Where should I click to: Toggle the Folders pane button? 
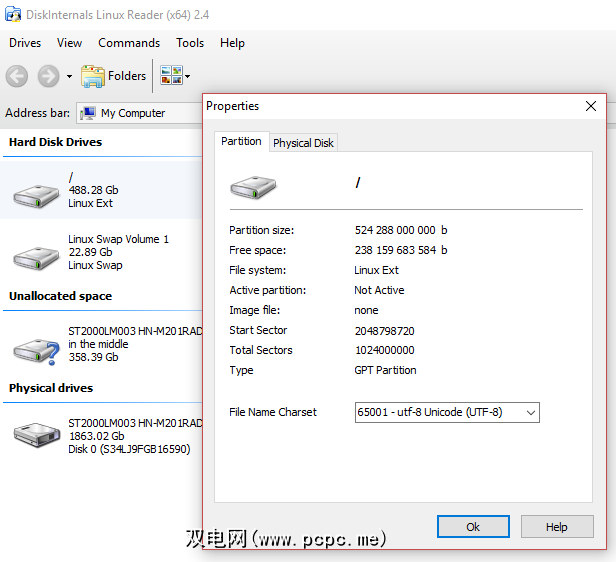pos(114,76)
